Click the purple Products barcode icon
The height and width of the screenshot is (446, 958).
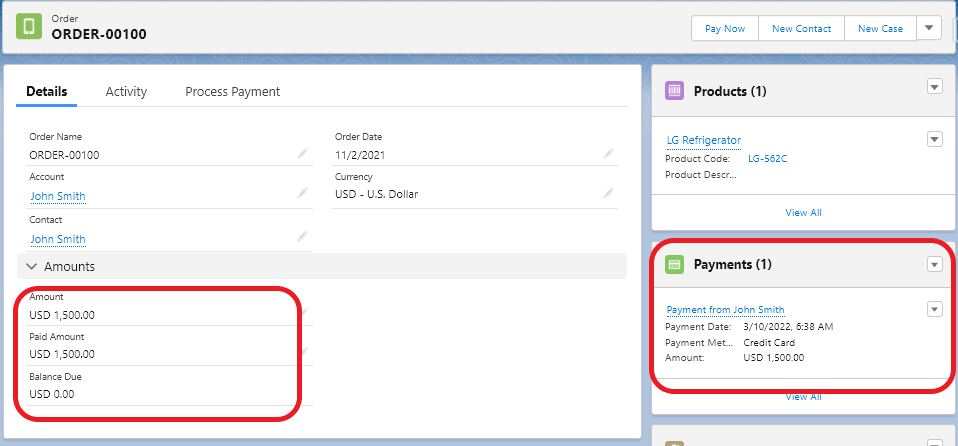point(674,91)
